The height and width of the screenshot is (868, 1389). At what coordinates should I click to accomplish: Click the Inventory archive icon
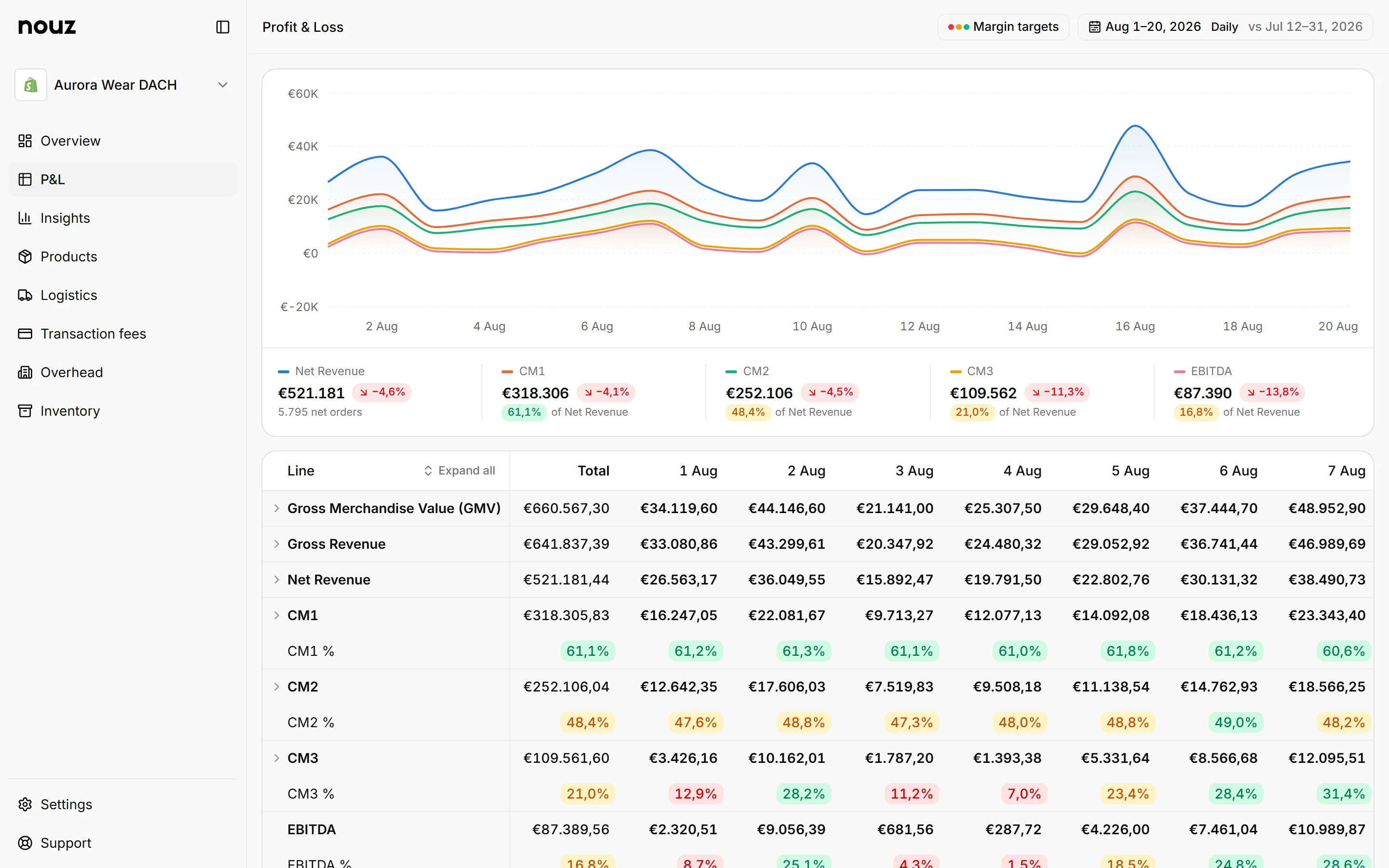pyautogui.click(x=25, y=410)
